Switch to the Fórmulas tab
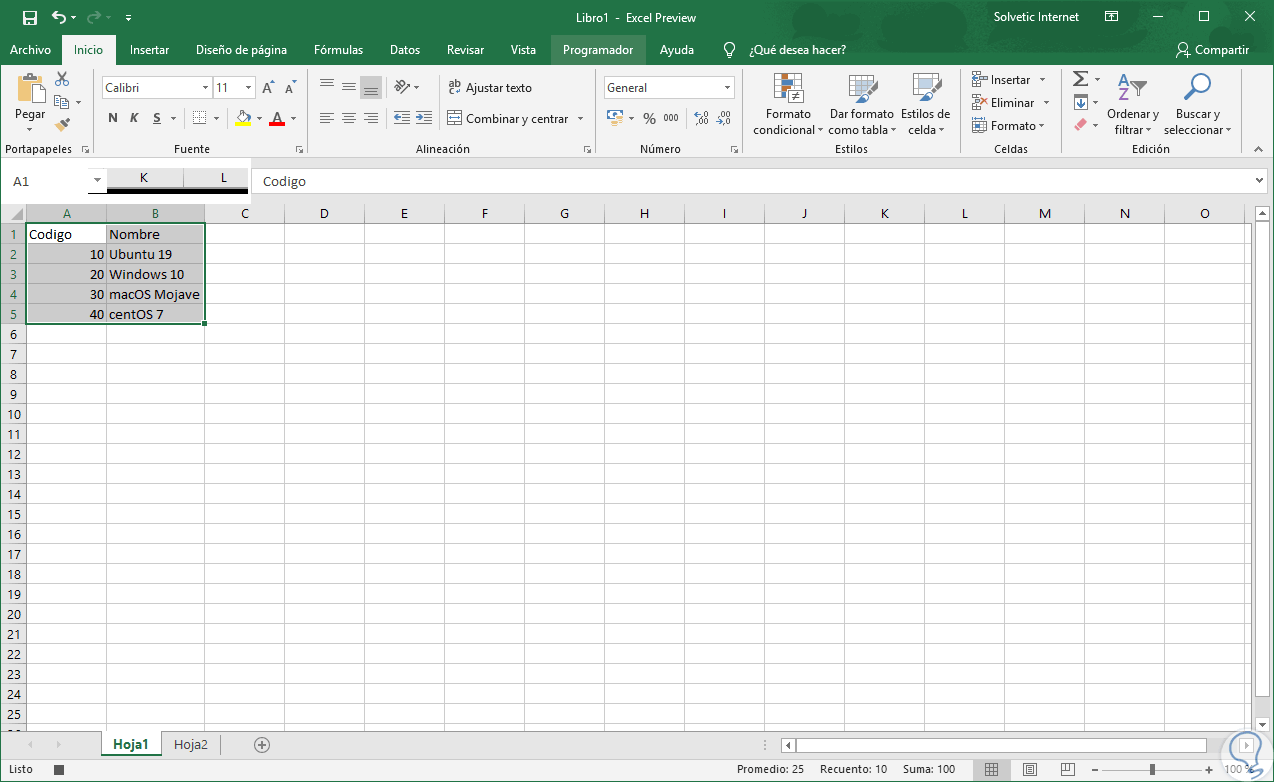The width and height of the screenshot is (1274, 782). (338, 50)
